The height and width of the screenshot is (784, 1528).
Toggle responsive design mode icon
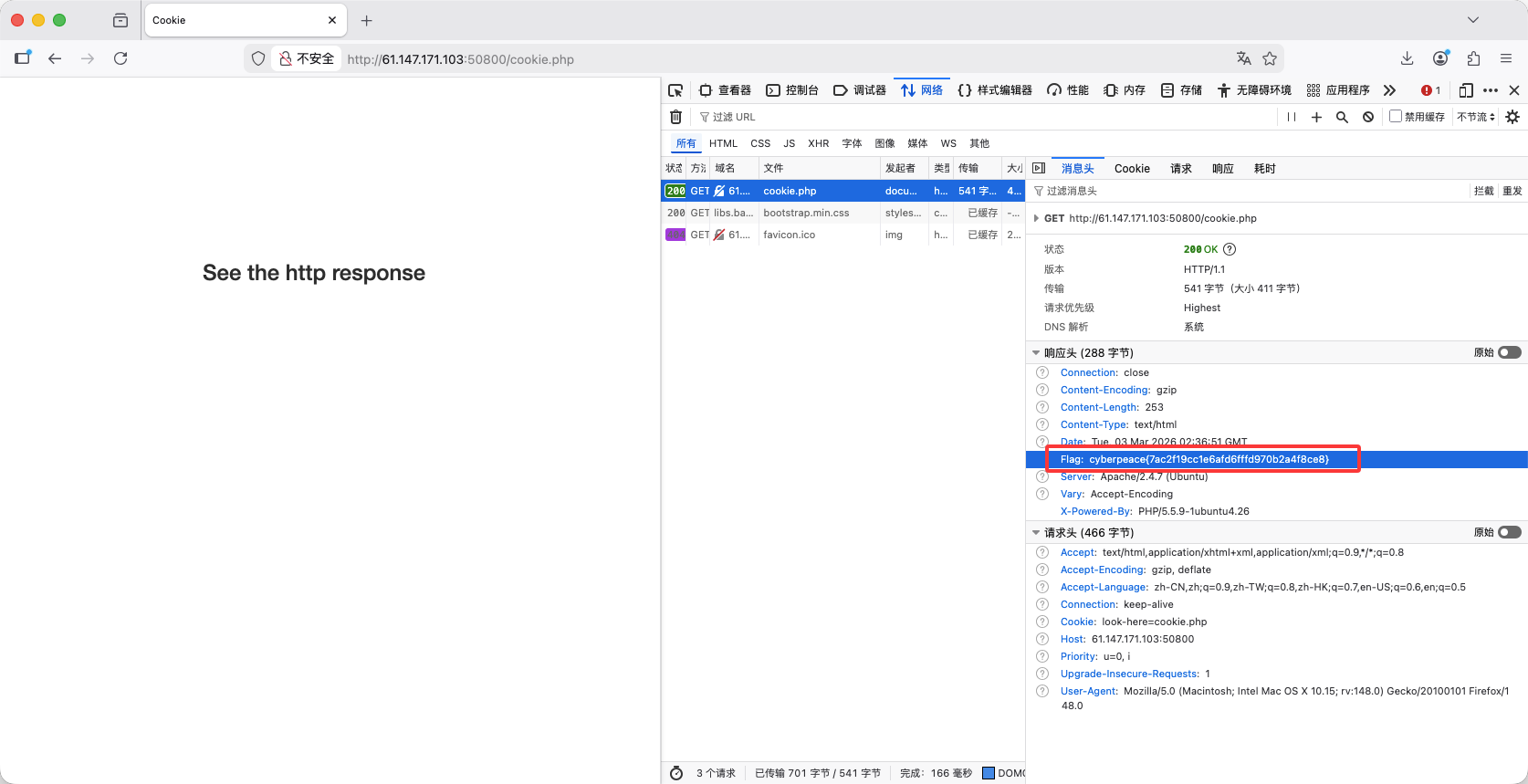point(1466,90)
